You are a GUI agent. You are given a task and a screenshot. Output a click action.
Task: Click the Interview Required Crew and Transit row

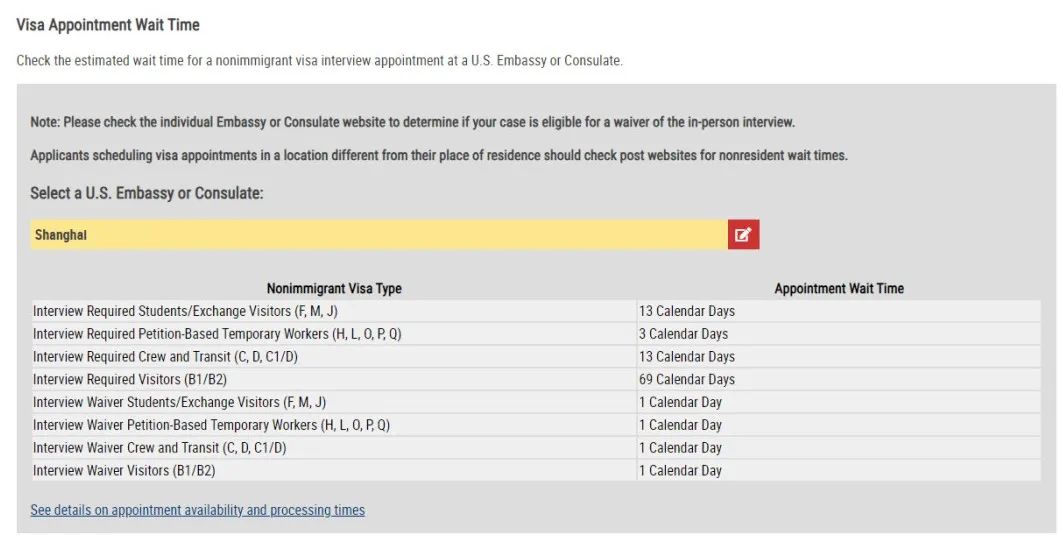pyautogui.click(x=536, y=356)
